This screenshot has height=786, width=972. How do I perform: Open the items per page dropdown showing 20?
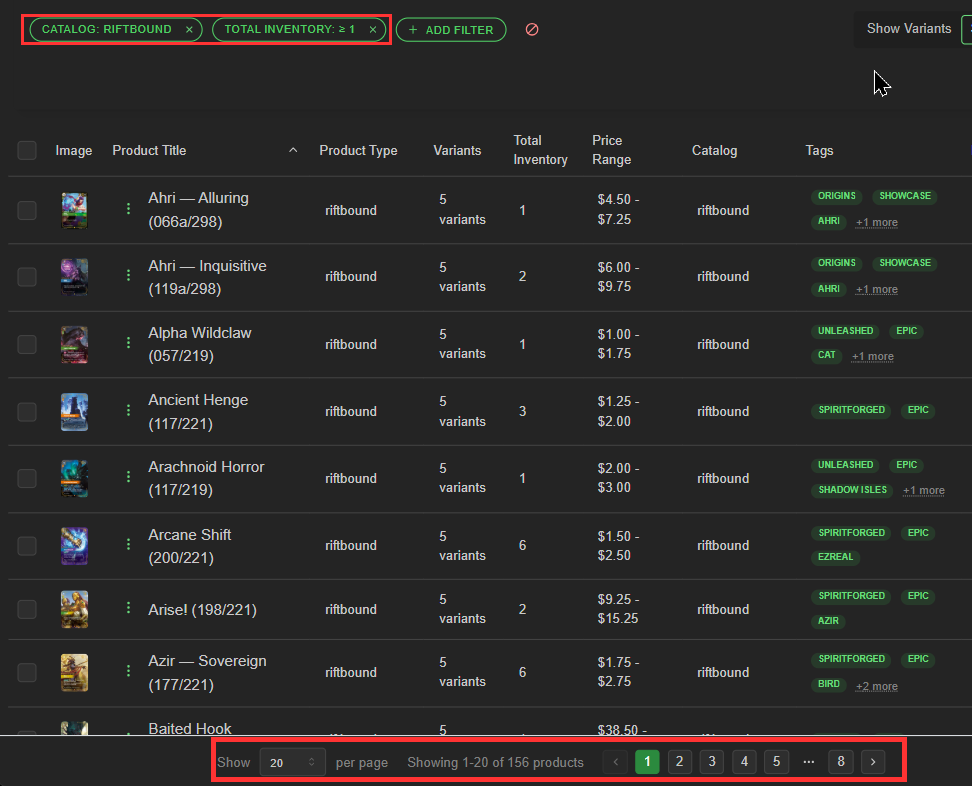(293, 762)
